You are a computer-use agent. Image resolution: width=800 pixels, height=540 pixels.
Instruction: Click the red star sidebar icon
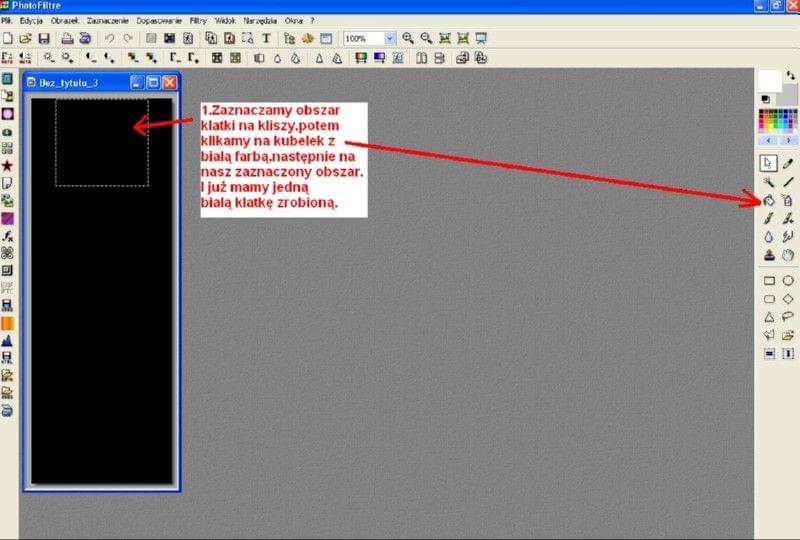(x=7, y=166)
